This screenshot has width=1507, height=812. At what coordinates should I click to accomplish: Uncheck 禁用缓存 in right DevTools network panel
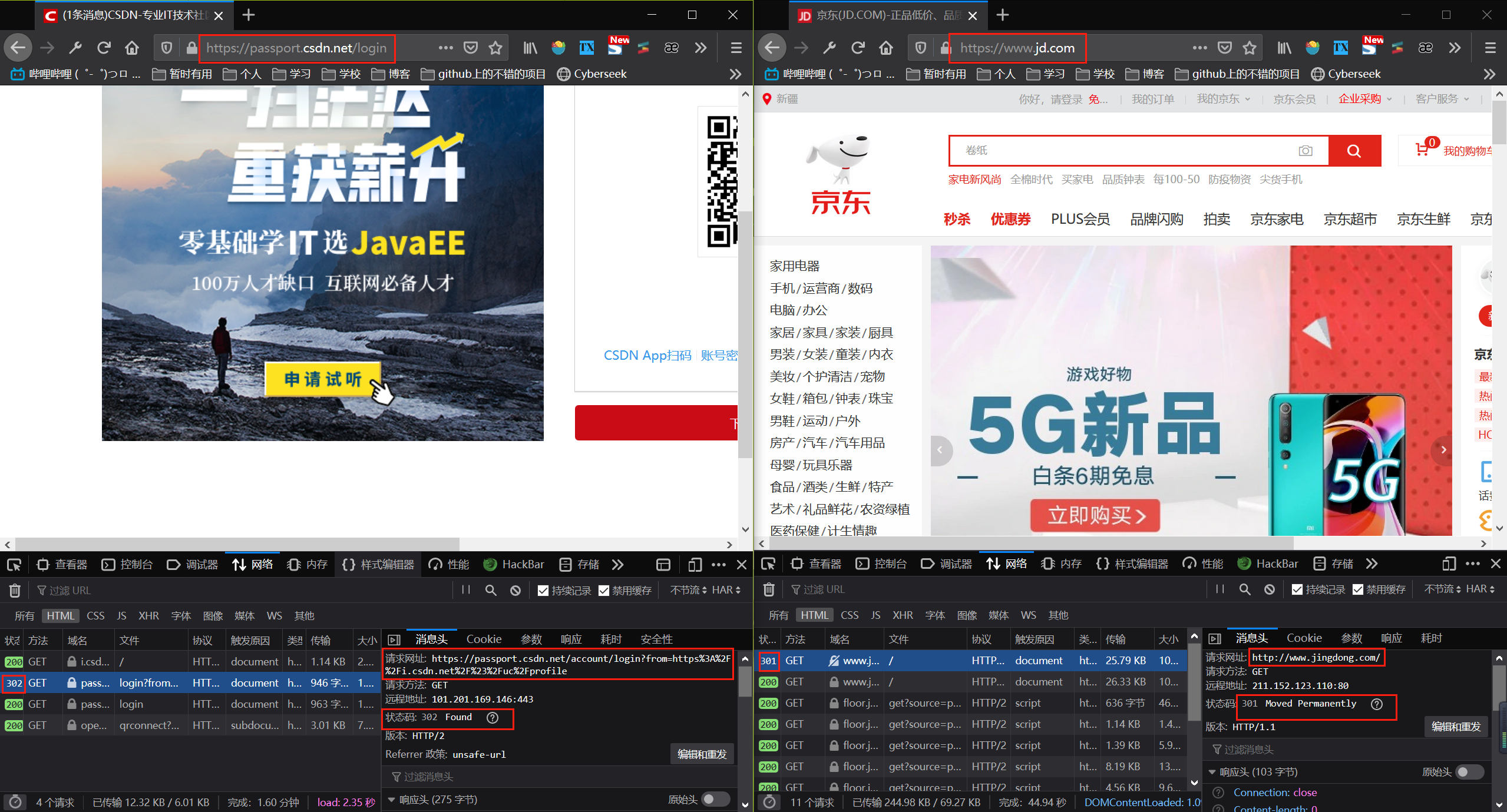(1358, 589)
